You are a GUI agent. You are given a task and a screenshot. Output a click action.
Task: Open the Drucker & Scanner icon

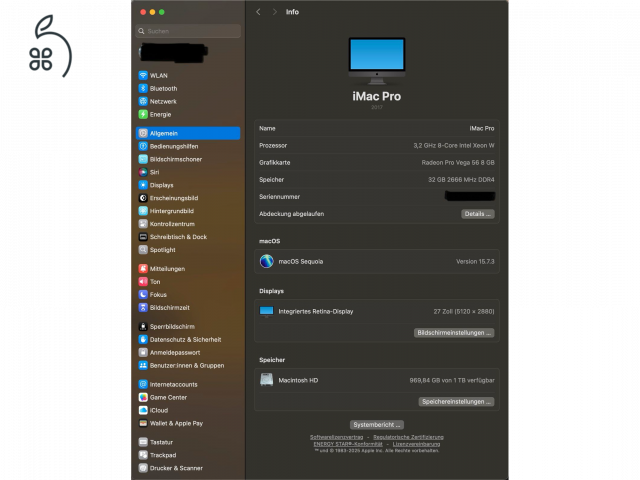point(143,468)
